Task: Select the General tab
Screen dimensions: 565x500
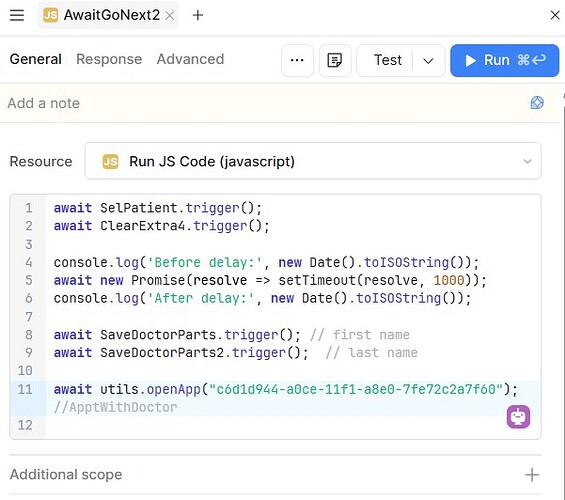Action: coord(36,59)
